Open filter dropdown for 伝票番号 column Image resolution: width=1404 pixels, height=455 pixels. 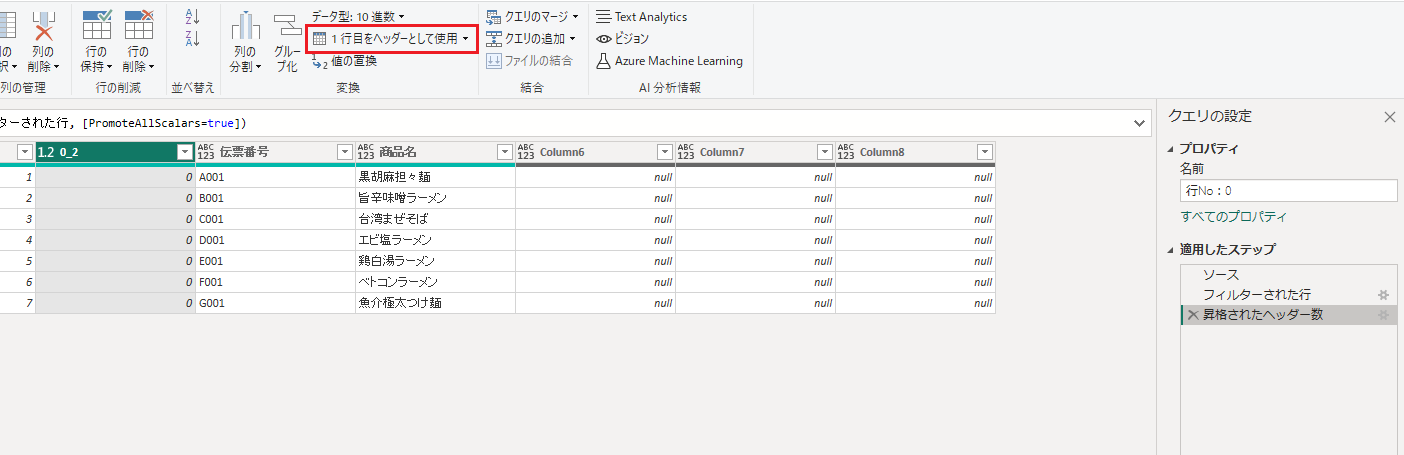(344, 152)
